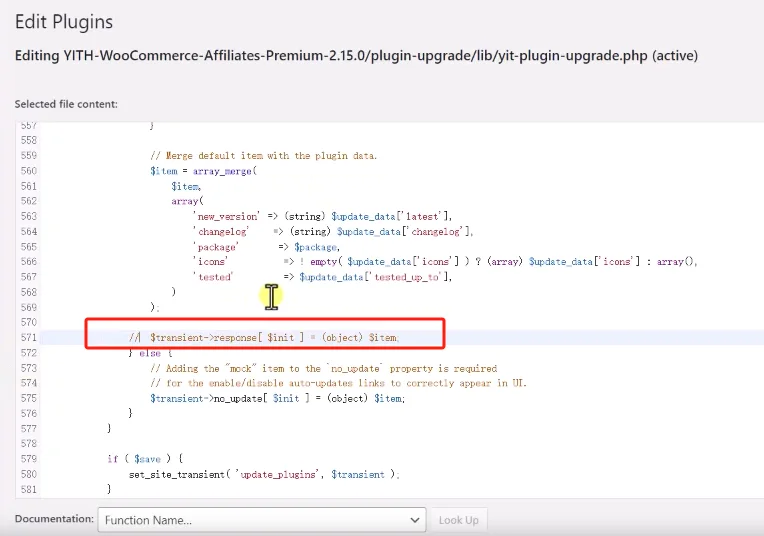Click the '$item = array_merge(' line
Image resolution: width=764 pixels, height=536 pixels.
[204, 171]
